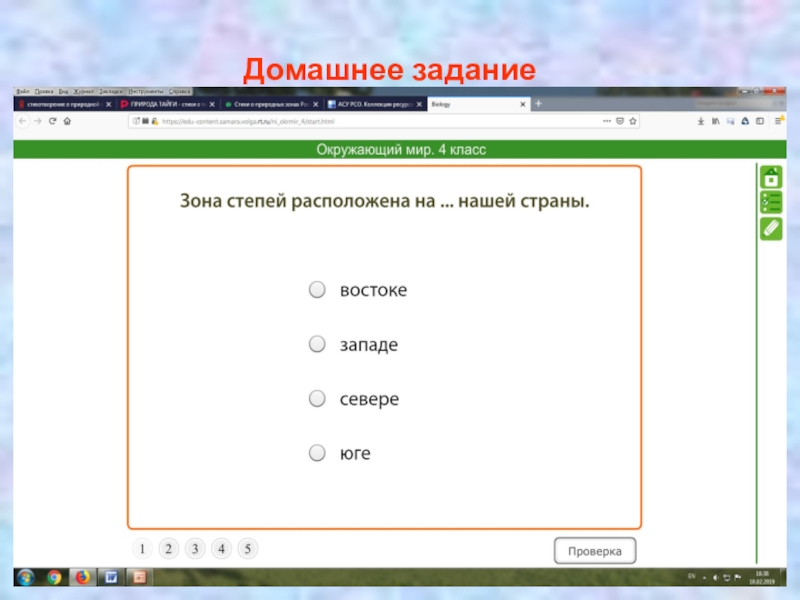Click the browser back arrow
This screenshot has width=800, height=600.
[x=22, y=121]
